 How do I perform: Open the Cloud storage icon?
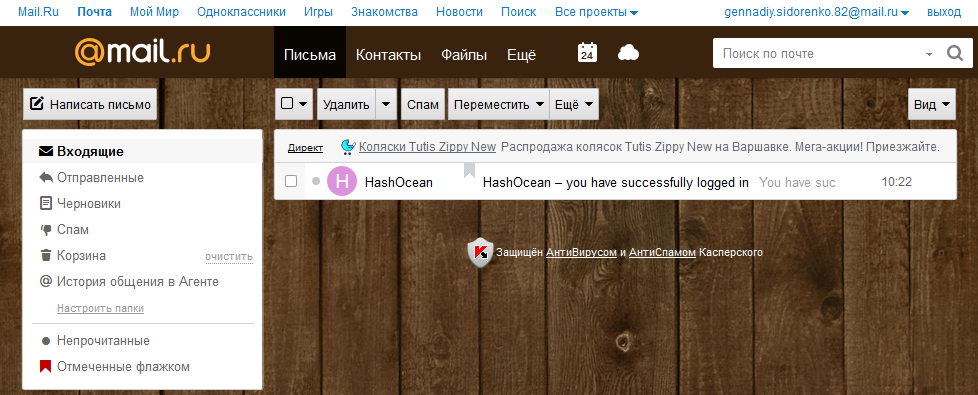(628, 54)
